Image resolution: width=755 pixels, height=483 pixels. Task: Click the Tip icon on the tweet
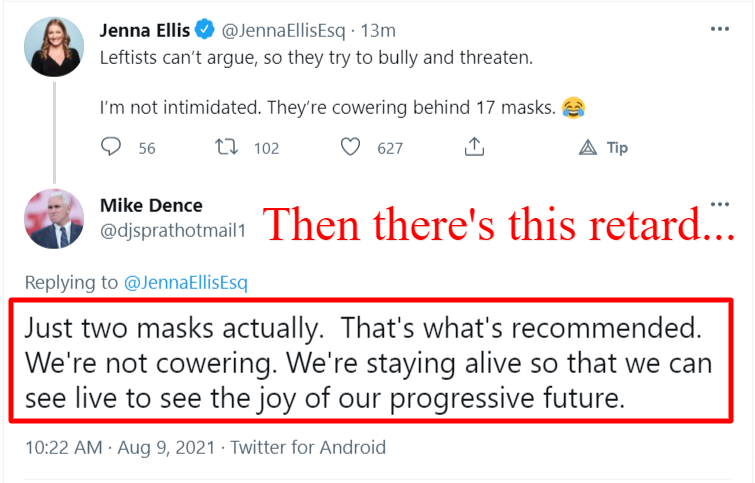pos(589,148)
